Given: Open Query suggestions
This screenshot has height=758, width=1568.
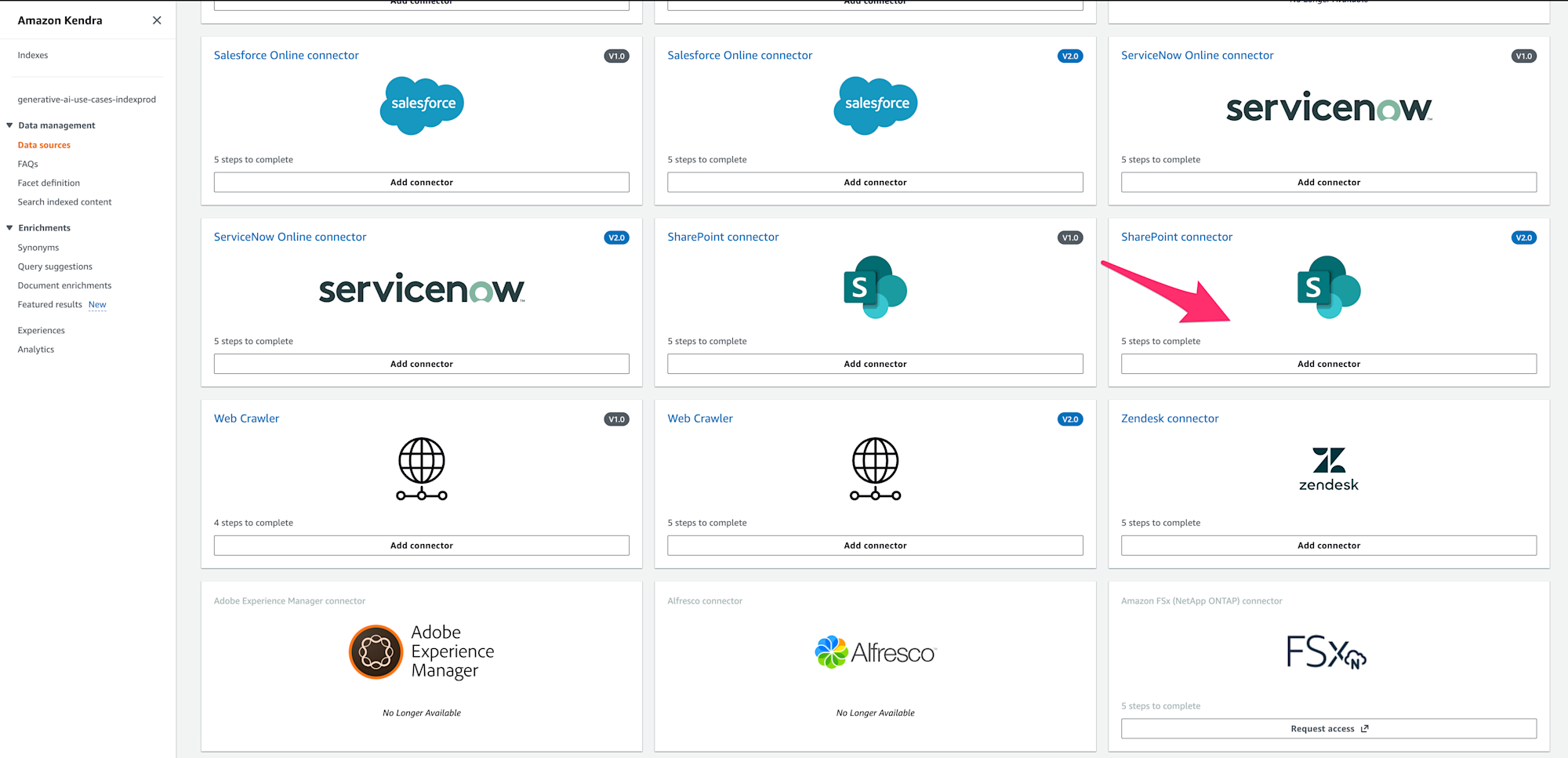Looking at the screenshot, I should [x=55, y=267].
